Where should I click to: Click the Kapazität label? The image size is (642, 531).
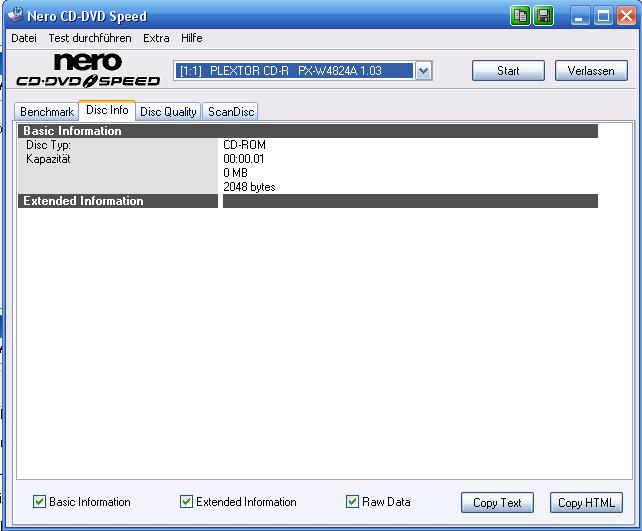click(48, 159)
